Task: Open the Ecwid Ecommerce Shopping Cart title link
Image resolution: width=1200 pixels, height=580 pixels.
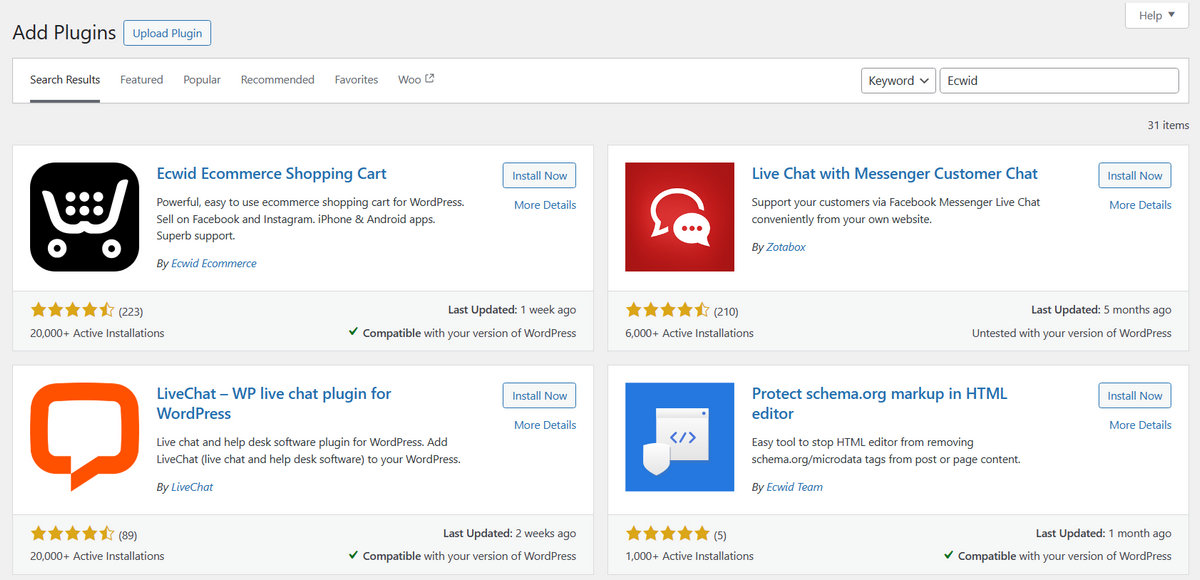Action: (x=272, y=173)
